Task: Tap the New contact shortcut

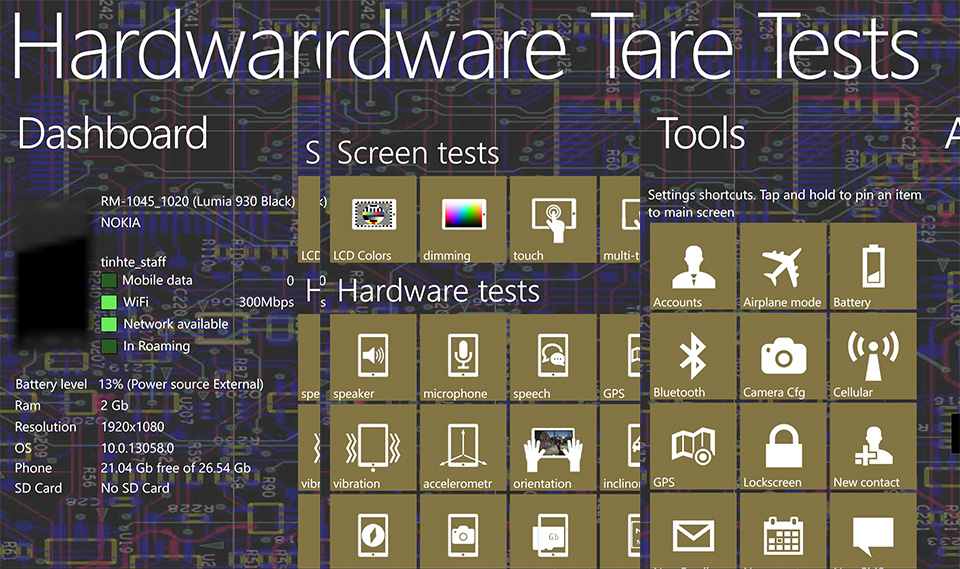Action: [873, 447]
